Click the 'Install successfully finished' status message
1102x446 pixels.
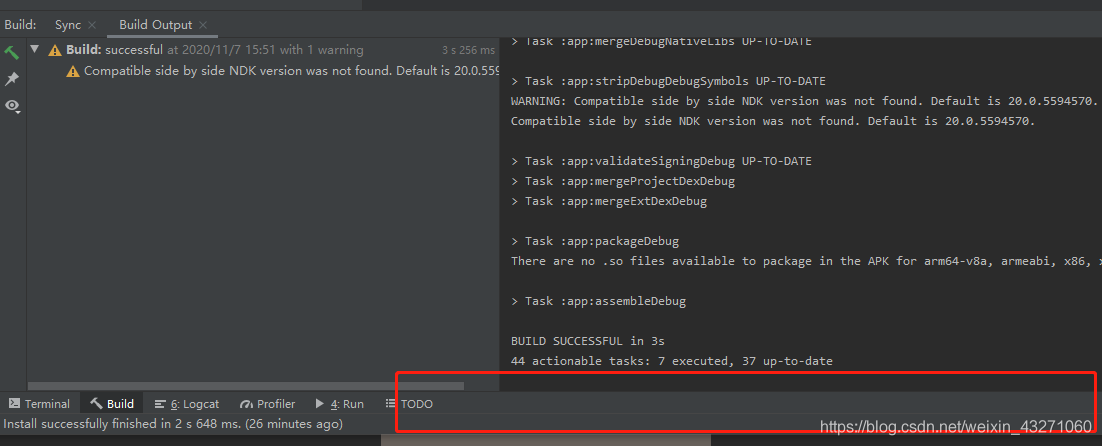(173, 424)
